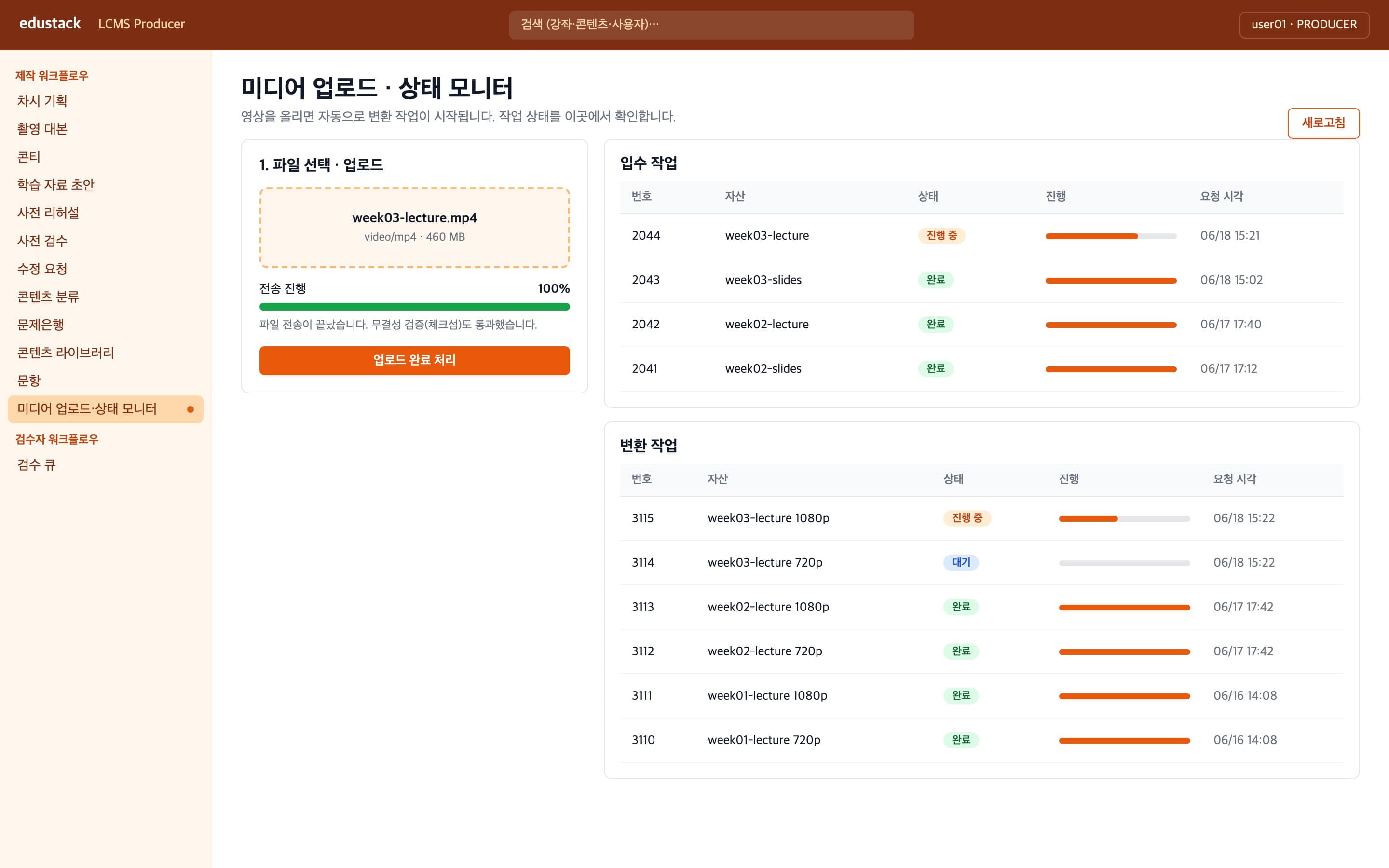Image resolution: width=1389 pixels, height=868 pixels.
Task: Click the green 전송 진행 progress bar
Action: coord(414,307)
